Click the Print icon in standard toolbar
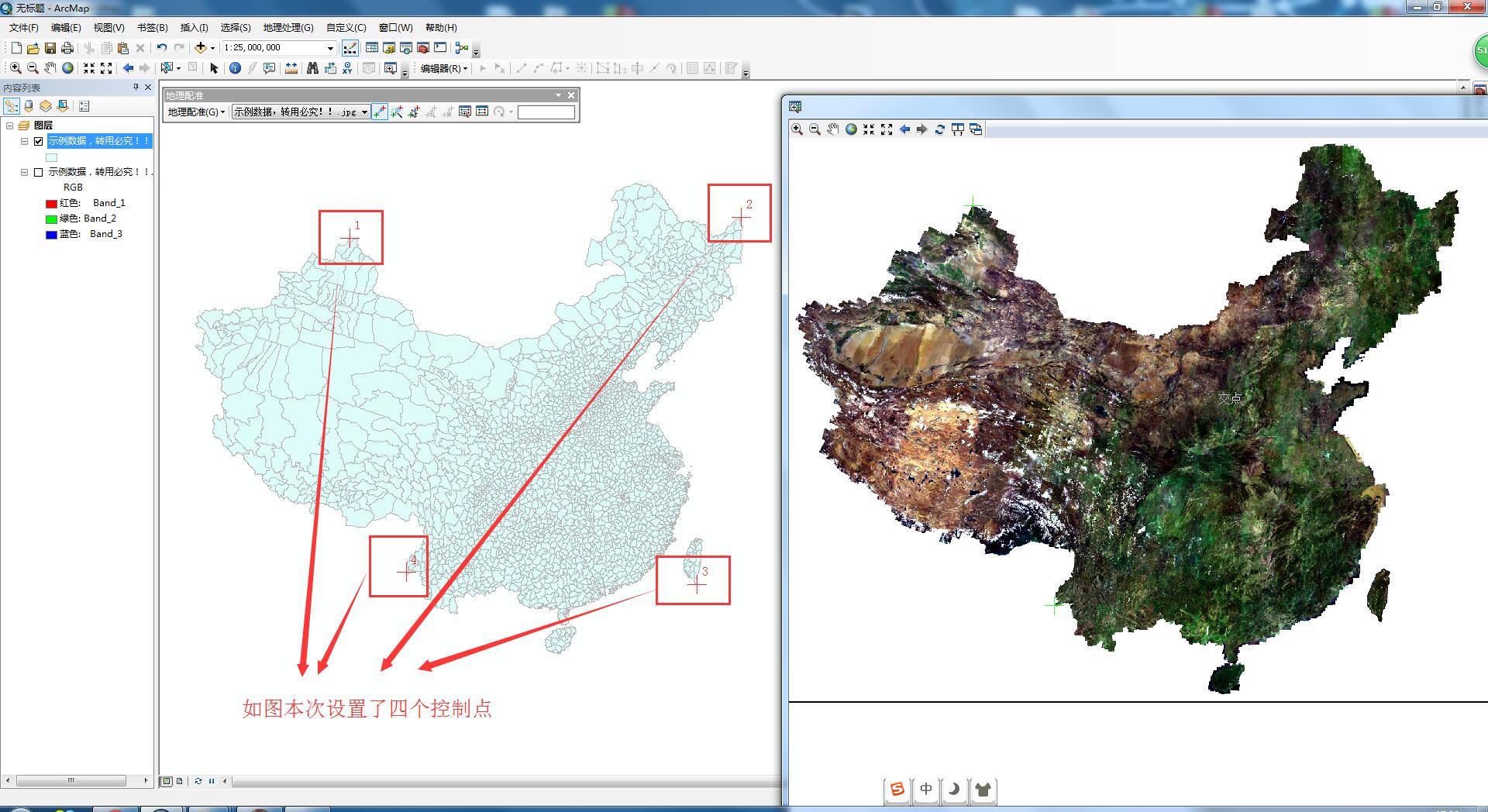Image resolution: width=1488 pixels, height=812 pixels. point(67,48)
